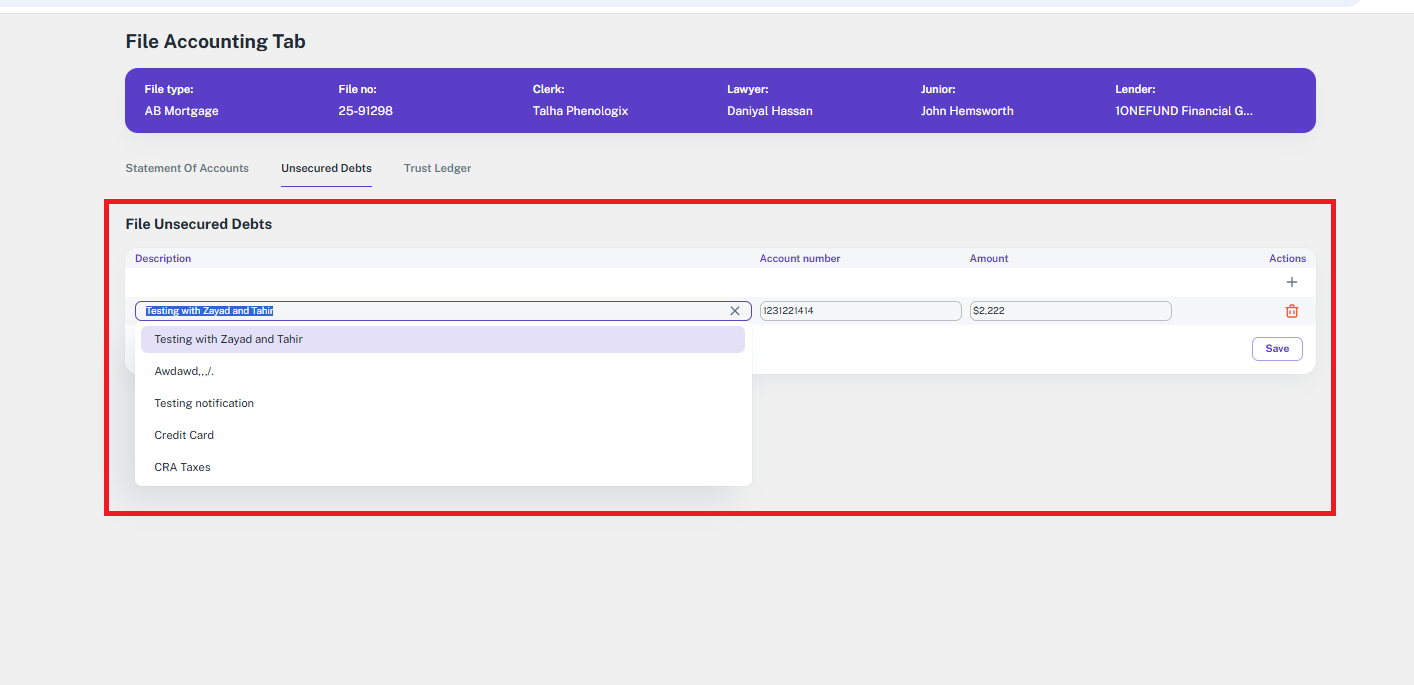Image resolution: width=1414 pixels, height=685 pixels.
Task: Focus the Account number field 1231221414
Action: 860,311
